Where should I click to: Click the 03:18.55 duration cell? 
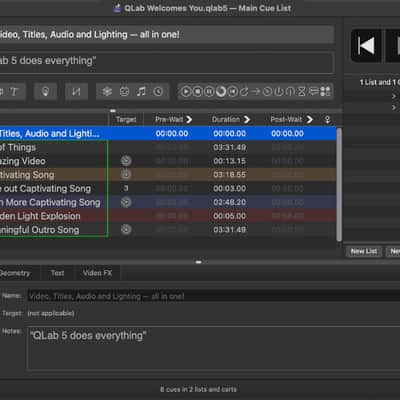pyautogui.click(x=230, y=175)
